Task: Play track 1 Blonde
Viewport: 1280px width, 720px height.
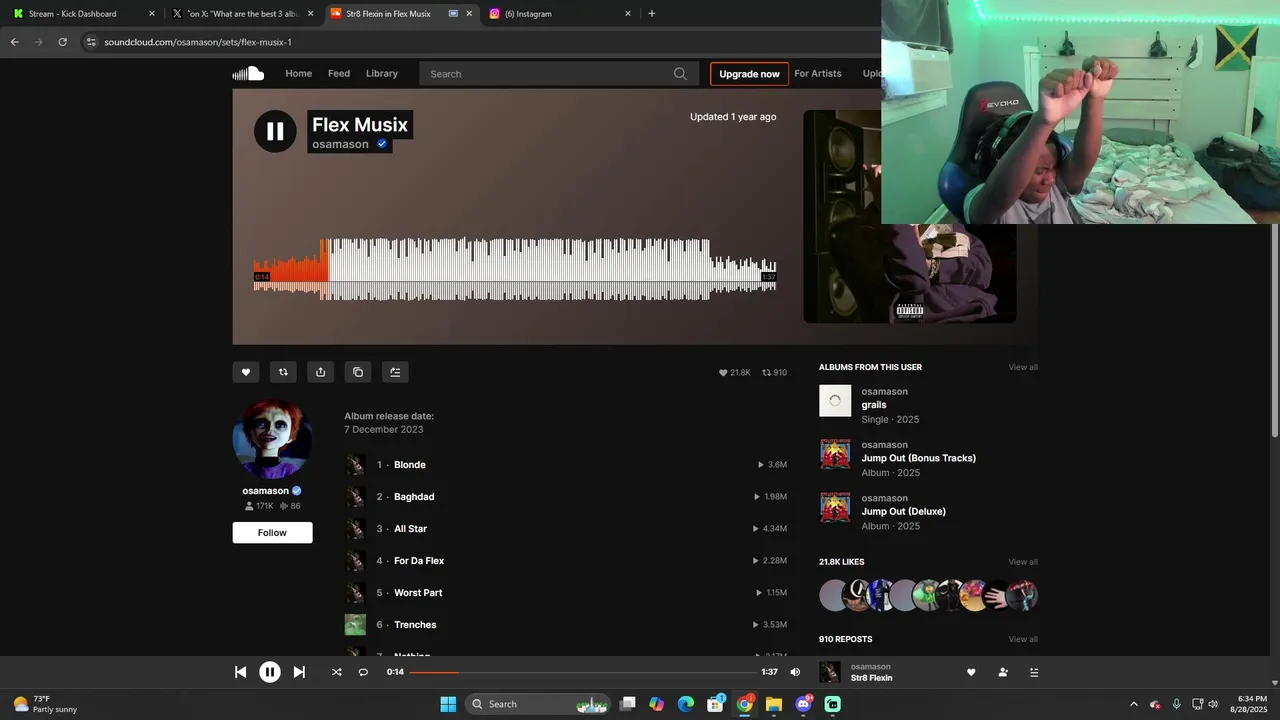Action: 409,465
